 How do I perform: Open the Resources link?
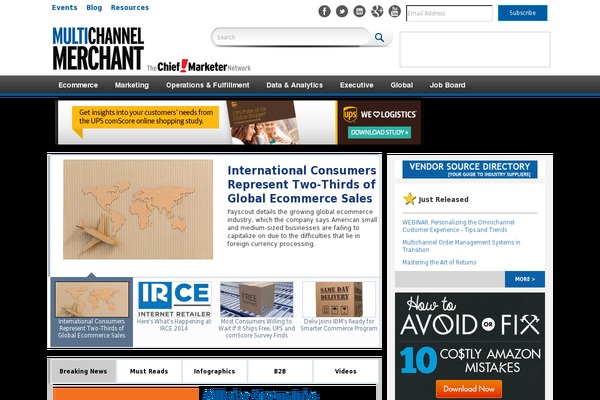130,8
